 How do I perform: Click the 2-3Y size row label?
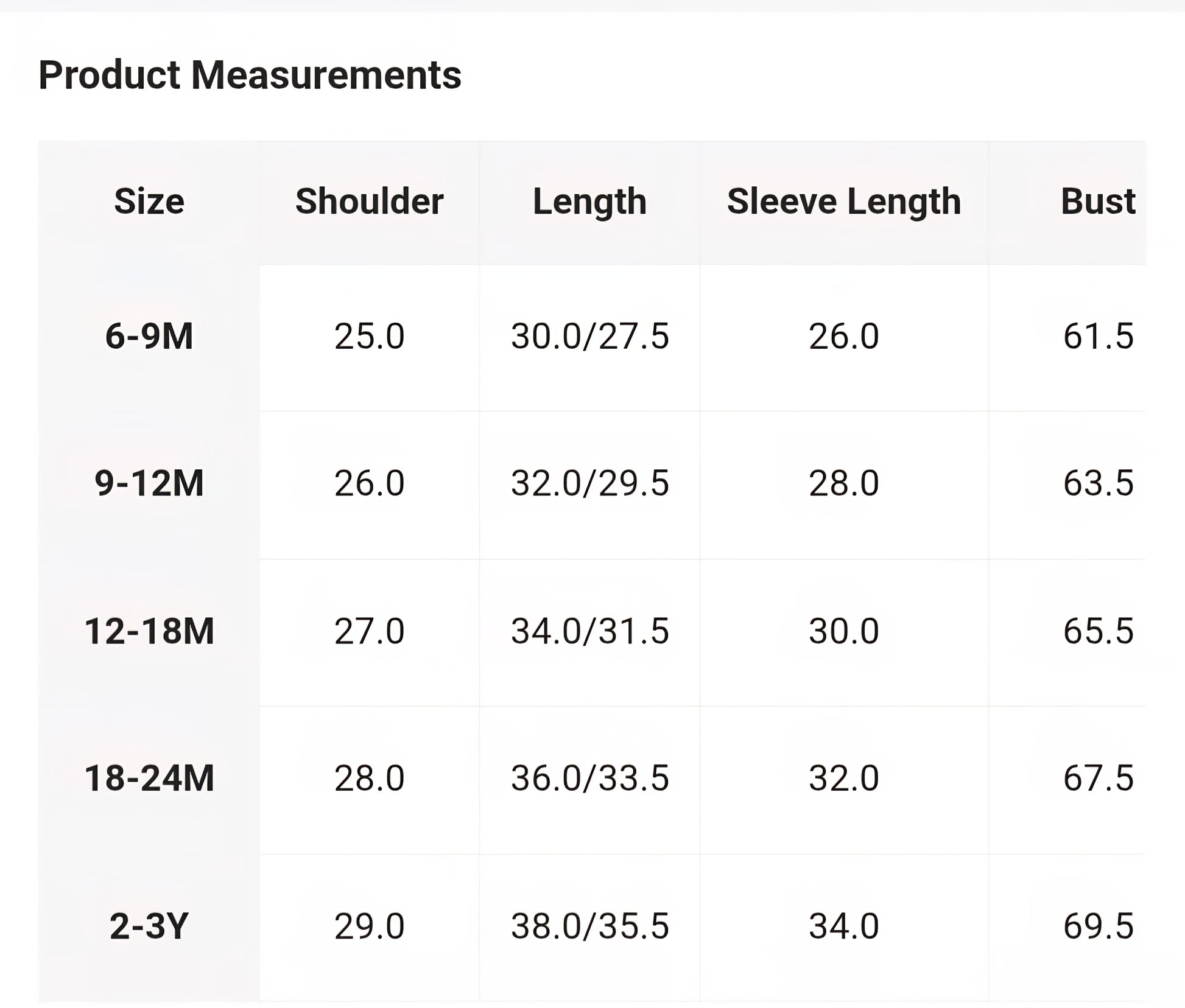pyautogui.click(x=149, y=926)
